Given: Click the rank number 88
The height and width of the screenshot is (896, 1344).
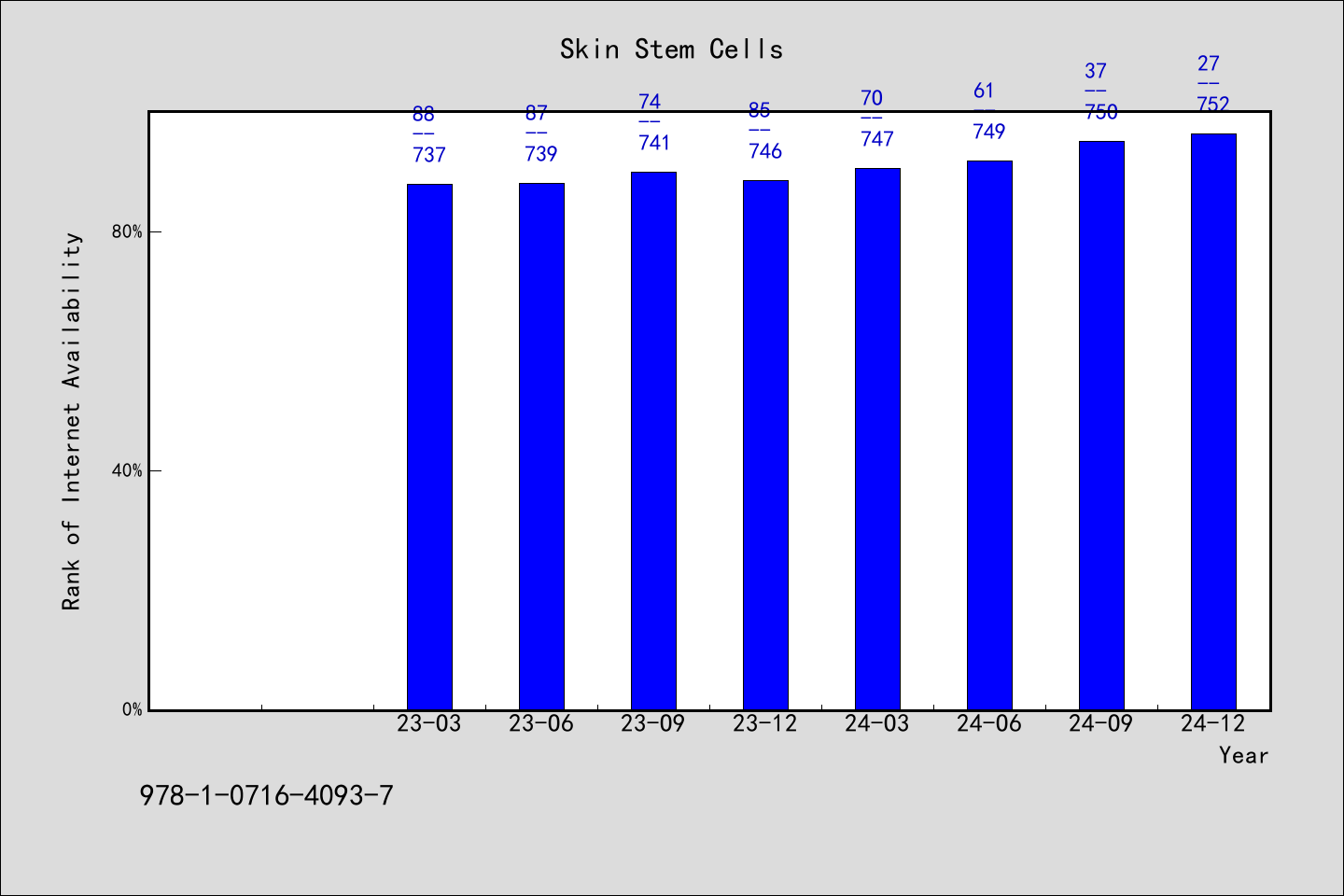Looking at the screenshot, I should [x=424, y=114].
